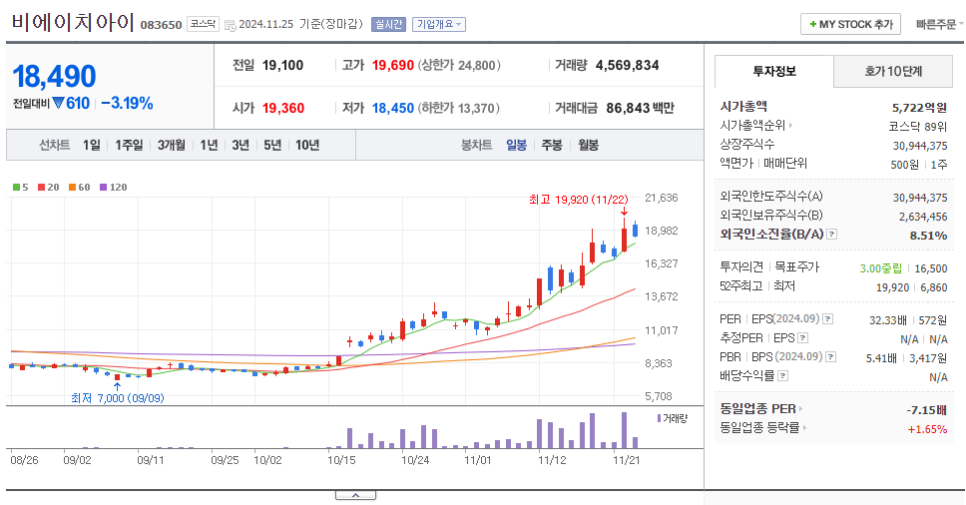Switch to the 호가10단계 tab

tap(893, 71)
